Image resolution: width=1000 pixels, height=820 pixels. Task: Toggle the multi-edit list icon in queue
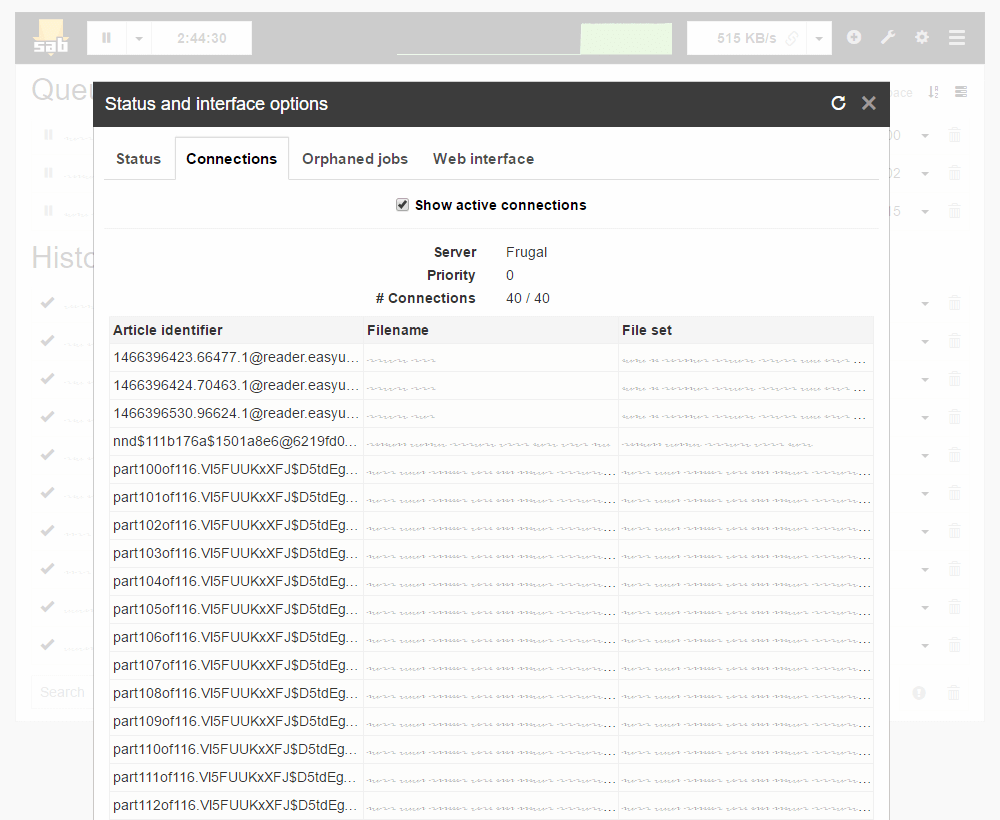[x=961, y=92]
